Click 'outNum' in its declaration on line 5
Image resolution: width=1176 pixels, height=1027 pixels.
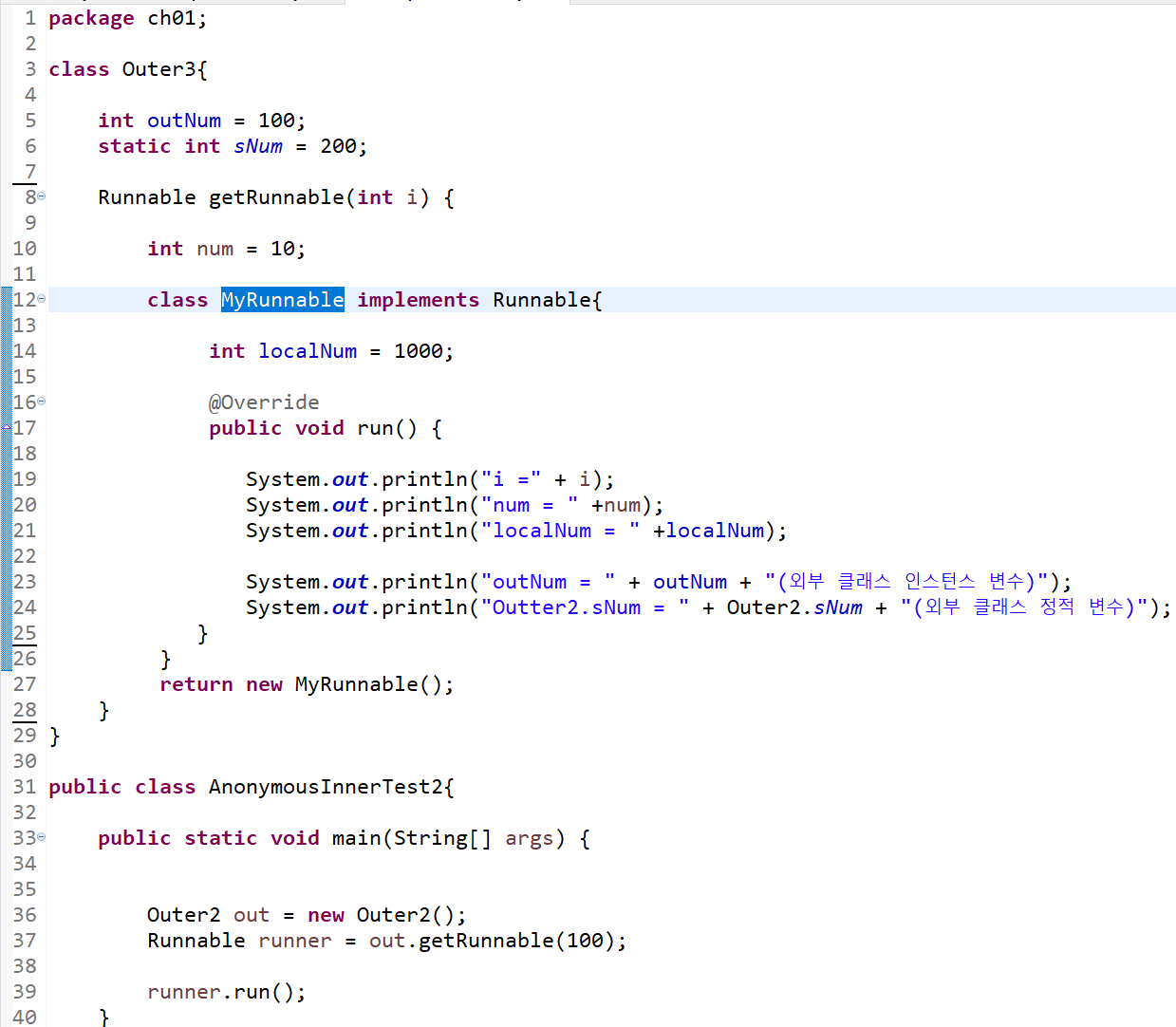(x=184, y=121)
